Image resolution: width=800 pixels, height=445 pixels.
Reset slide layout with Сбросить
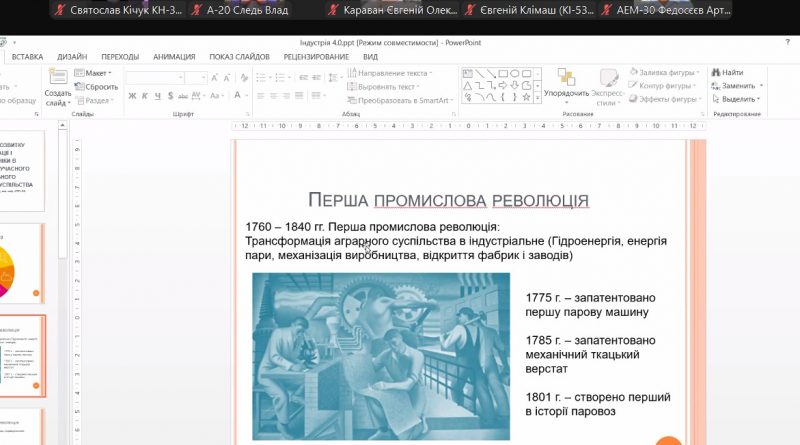96,87
